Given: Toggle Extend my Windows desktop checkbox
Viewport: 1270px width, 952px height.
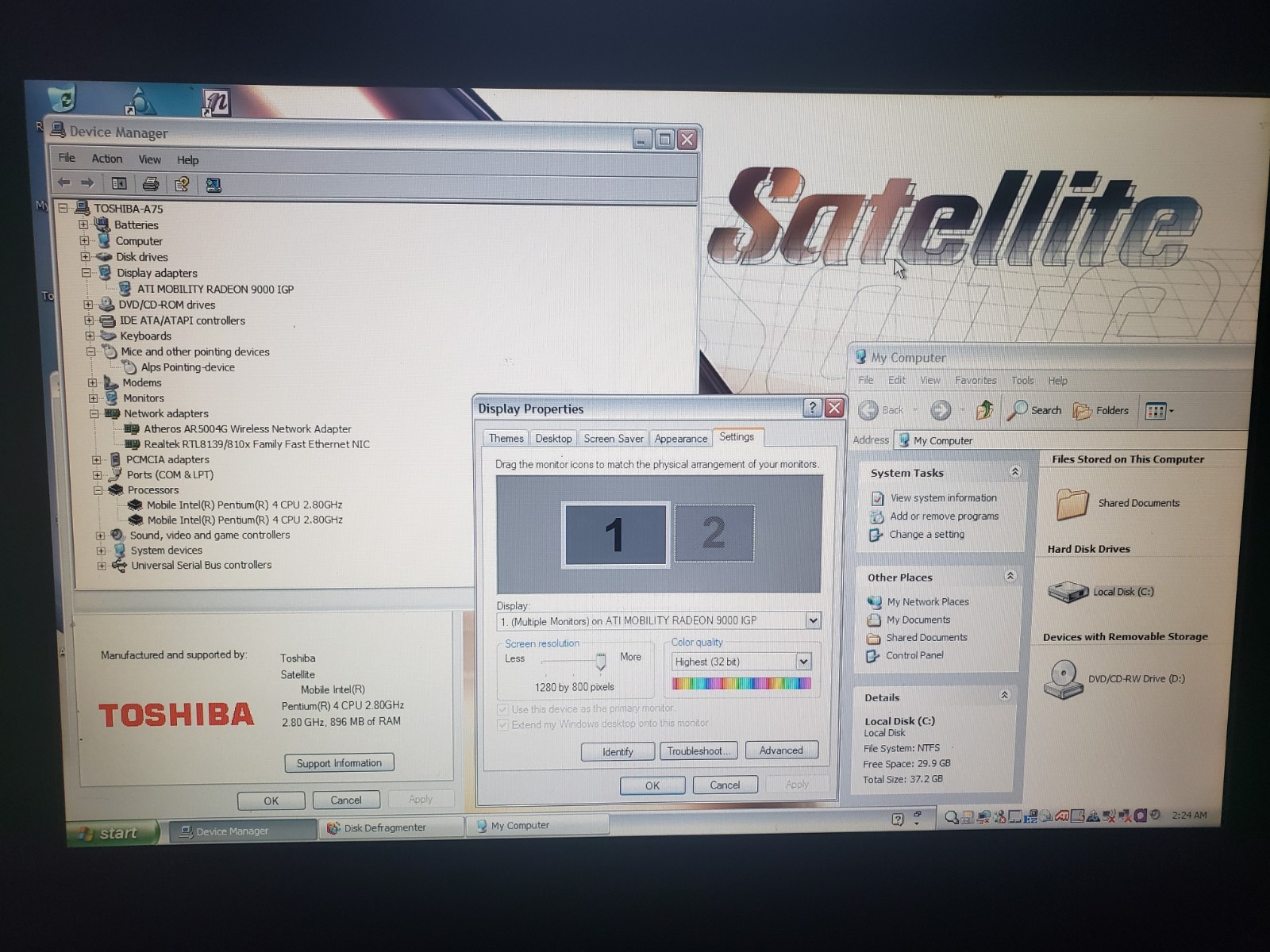Looking at the screenshot, I should [x=502, y=724].
